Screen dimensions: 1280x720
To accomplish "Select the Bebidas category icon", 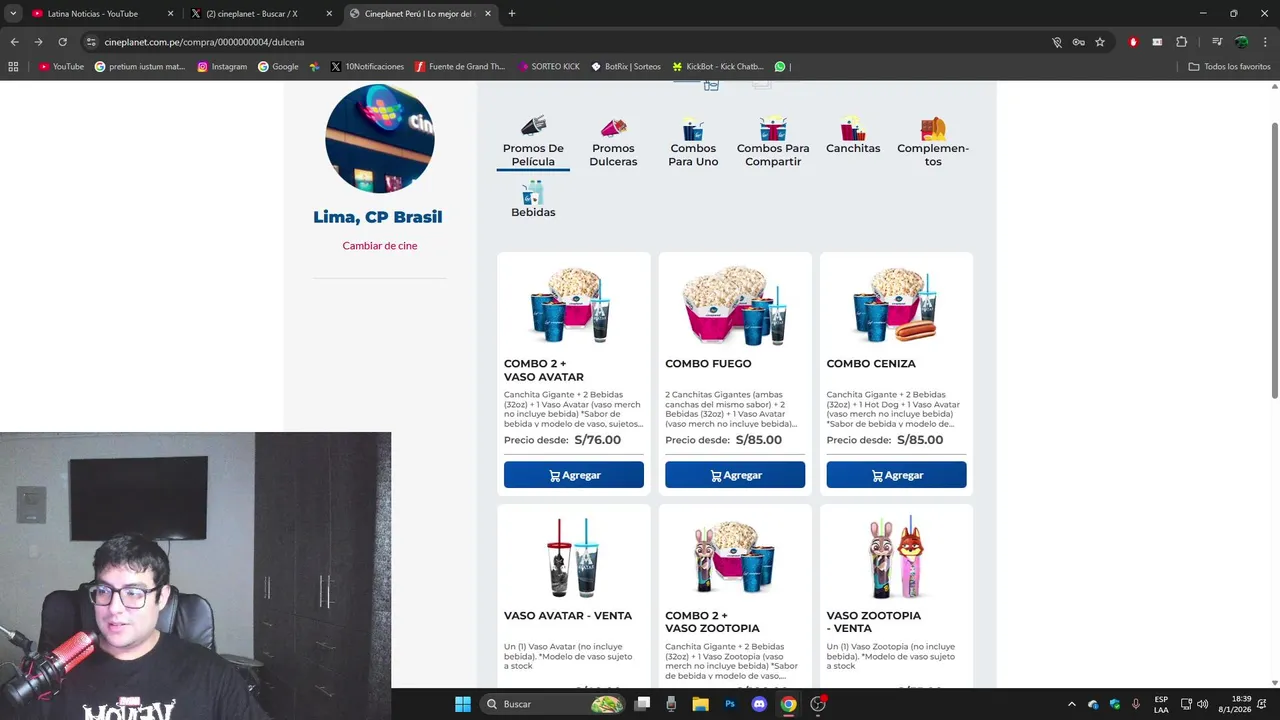I will click(x=533, y=192).
